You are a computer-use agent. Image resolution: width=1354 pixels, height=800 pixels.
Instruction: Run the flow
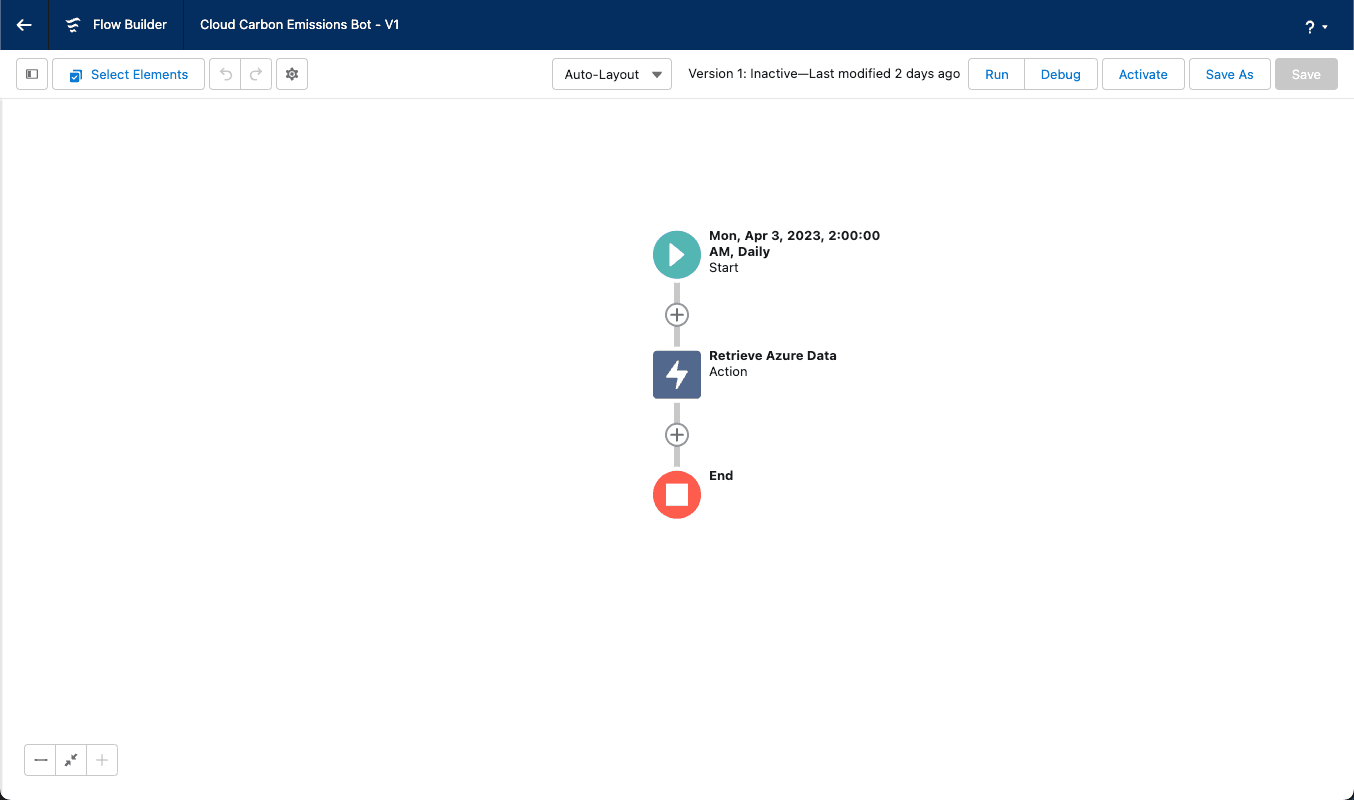click(x=997, y=74)
